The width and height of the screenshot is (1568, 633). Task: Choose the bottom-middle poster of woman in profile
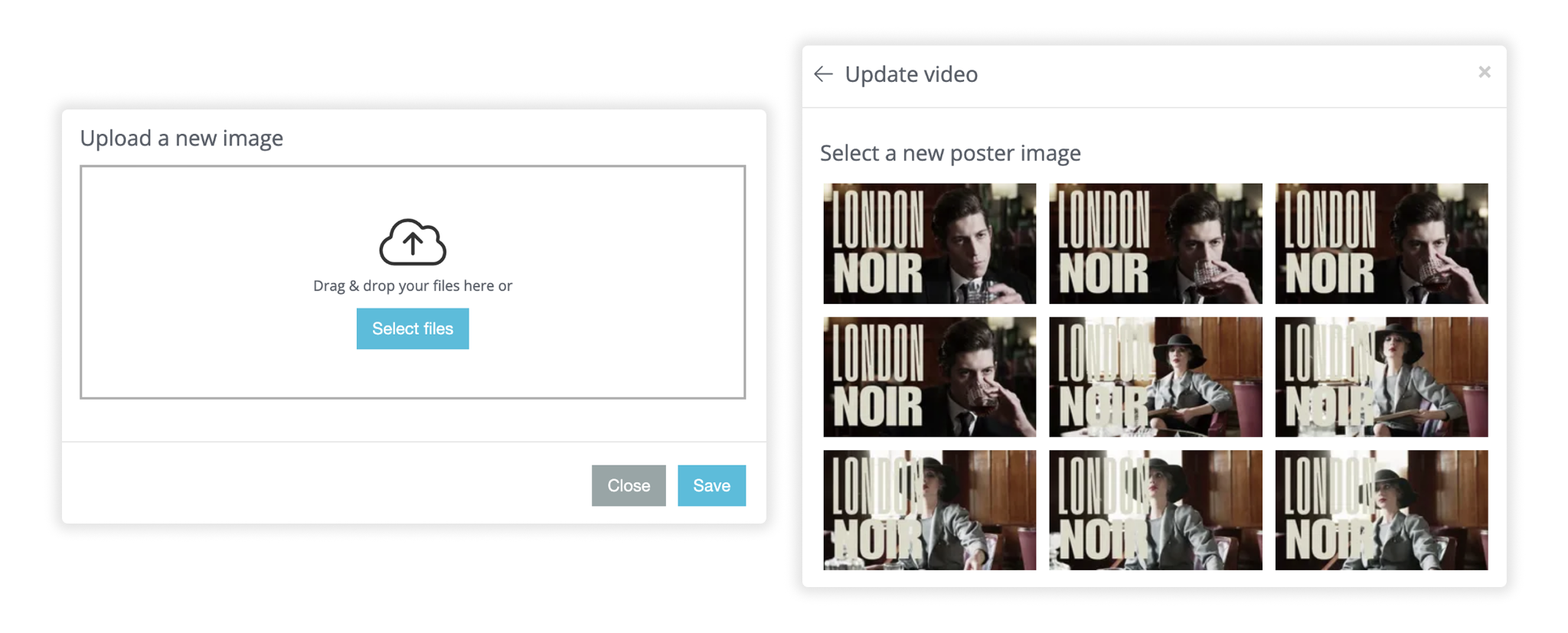click(1155, 510)
